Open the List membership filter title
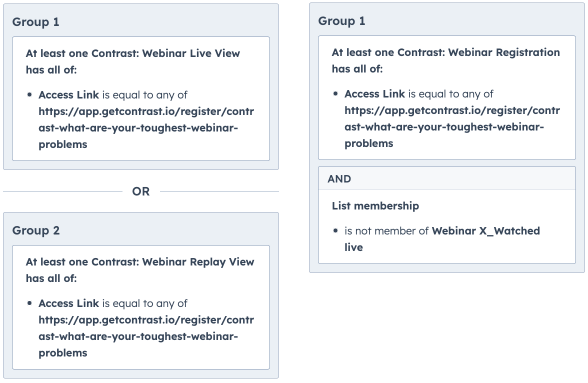This screenshot has height=383, width=588. tap(375, 206)
